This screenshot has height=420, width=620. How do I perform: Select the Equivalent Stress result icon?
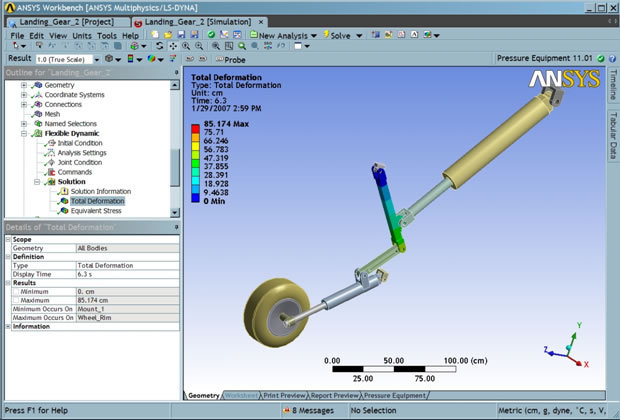pyautogui.click(x=62, y=211)
